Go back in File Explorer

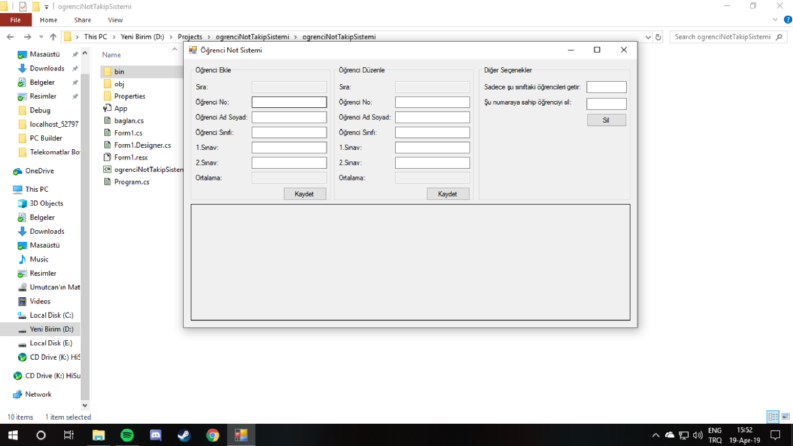(10, 37)
